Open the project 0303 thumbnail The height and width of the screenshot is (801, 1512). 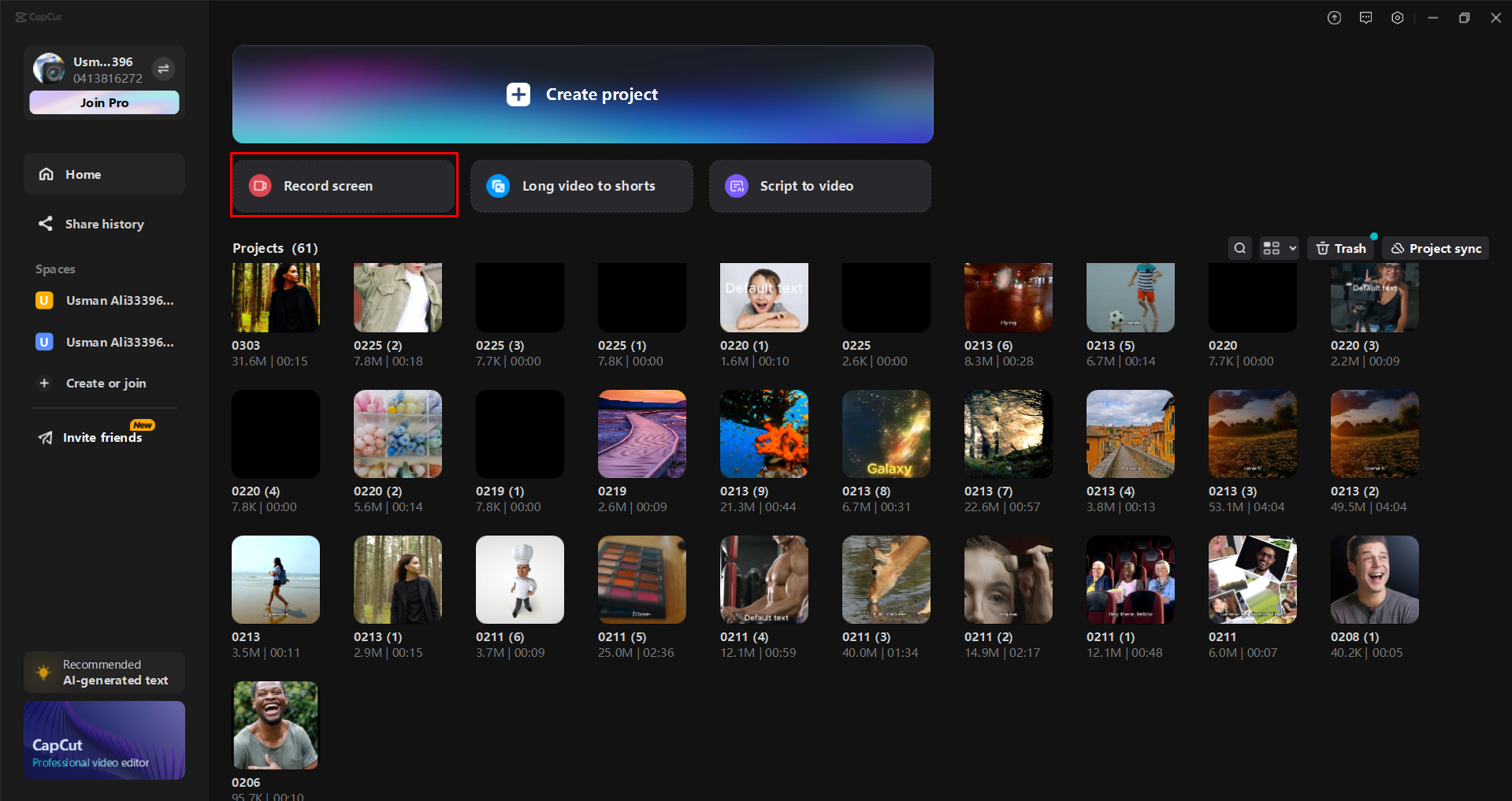[x=275, y=297]
